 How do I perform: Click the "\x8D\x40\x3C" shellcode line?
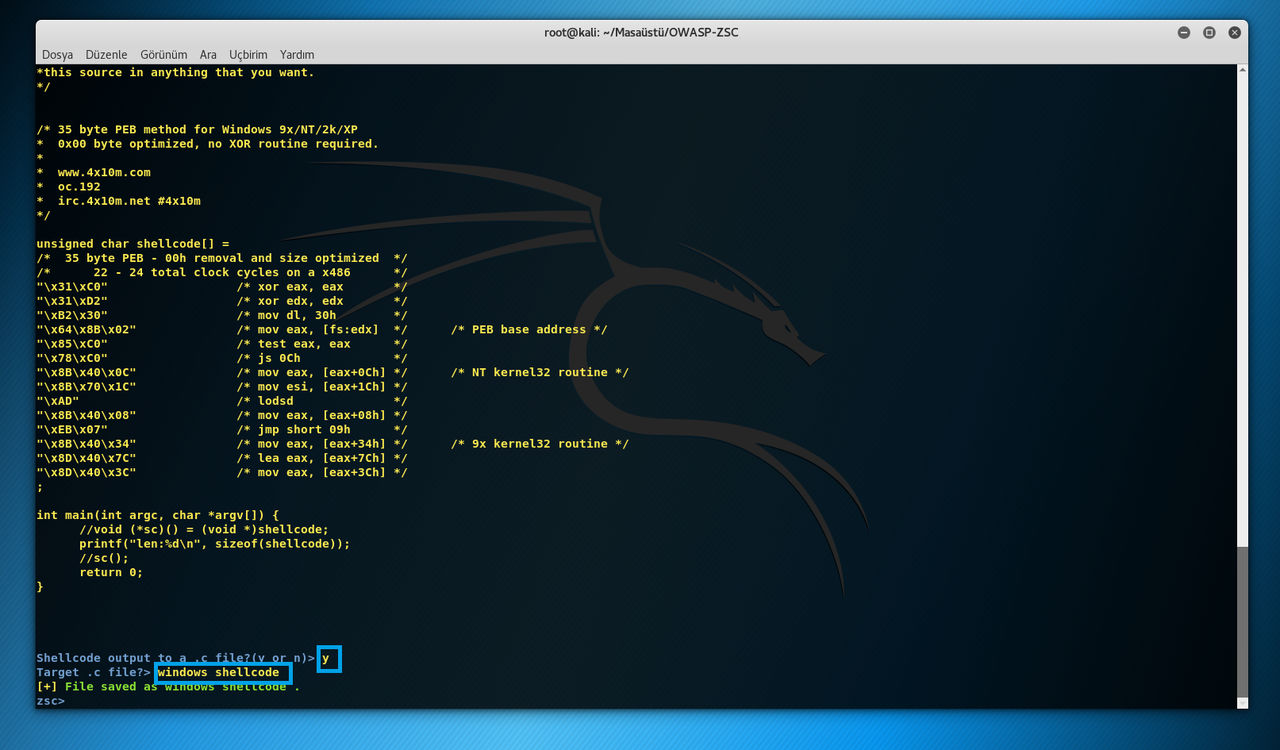click(221, 472)
